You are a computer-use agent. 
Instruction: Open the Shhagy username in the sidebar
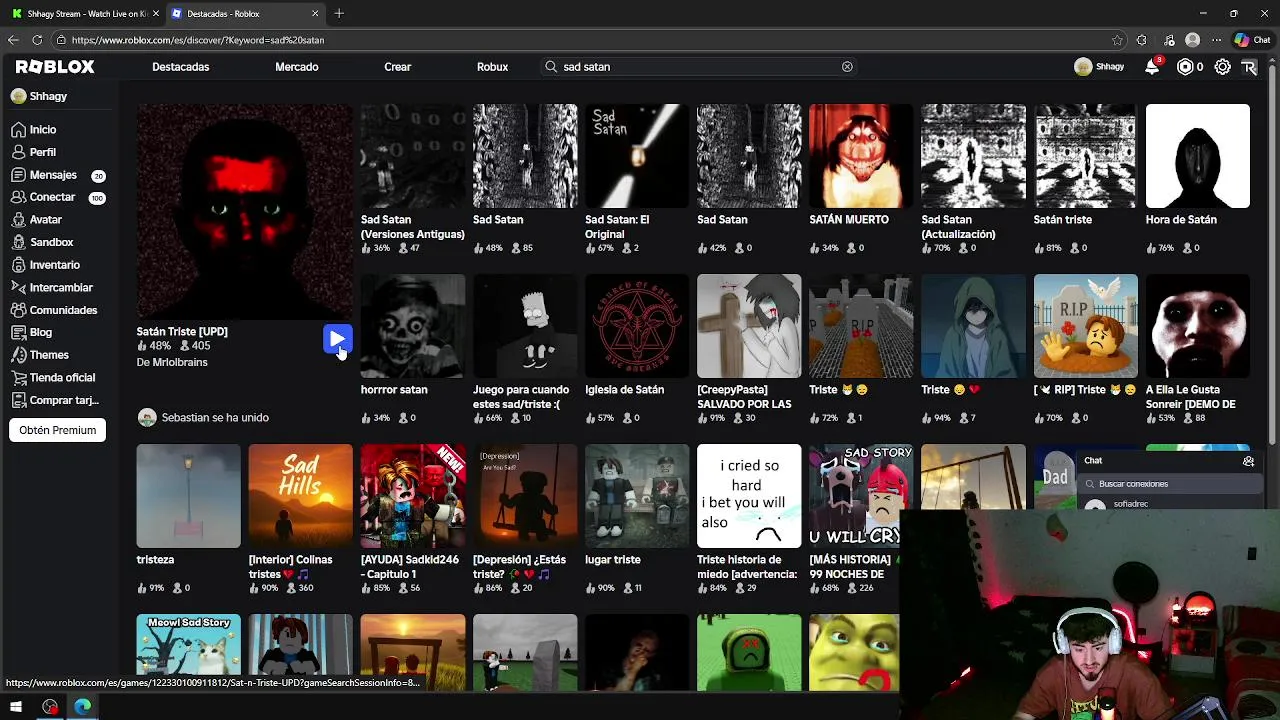(48, 96)
